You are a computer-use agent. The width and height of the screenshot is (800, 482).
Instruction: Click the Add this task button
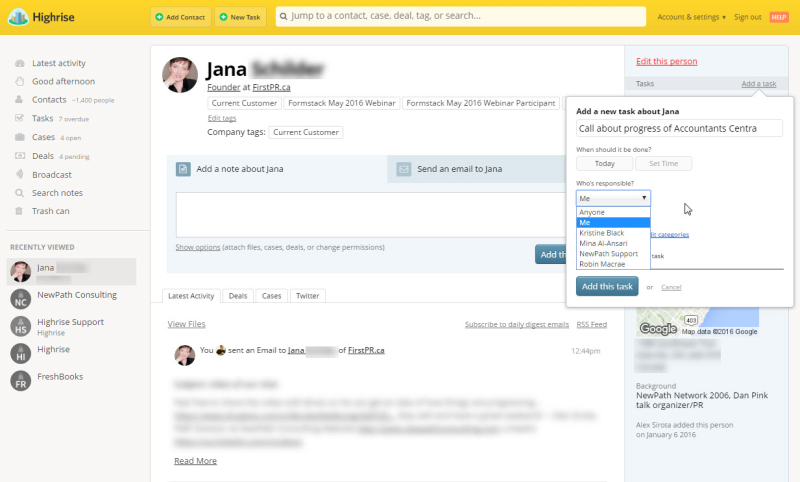coord(607,286)
